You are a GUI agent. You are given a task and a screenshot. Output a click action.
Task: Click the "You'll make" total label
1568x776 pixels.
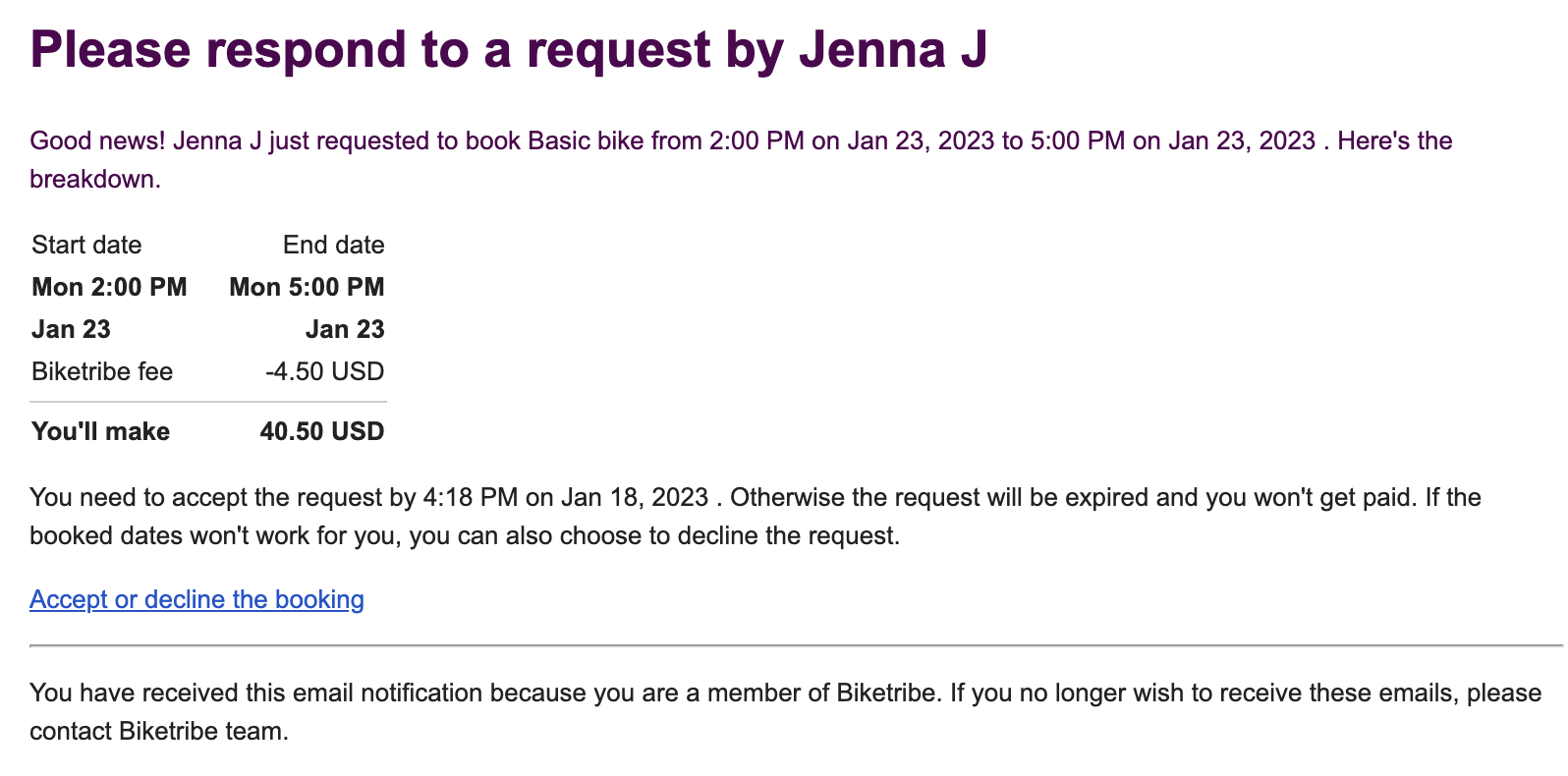[100, 431]
